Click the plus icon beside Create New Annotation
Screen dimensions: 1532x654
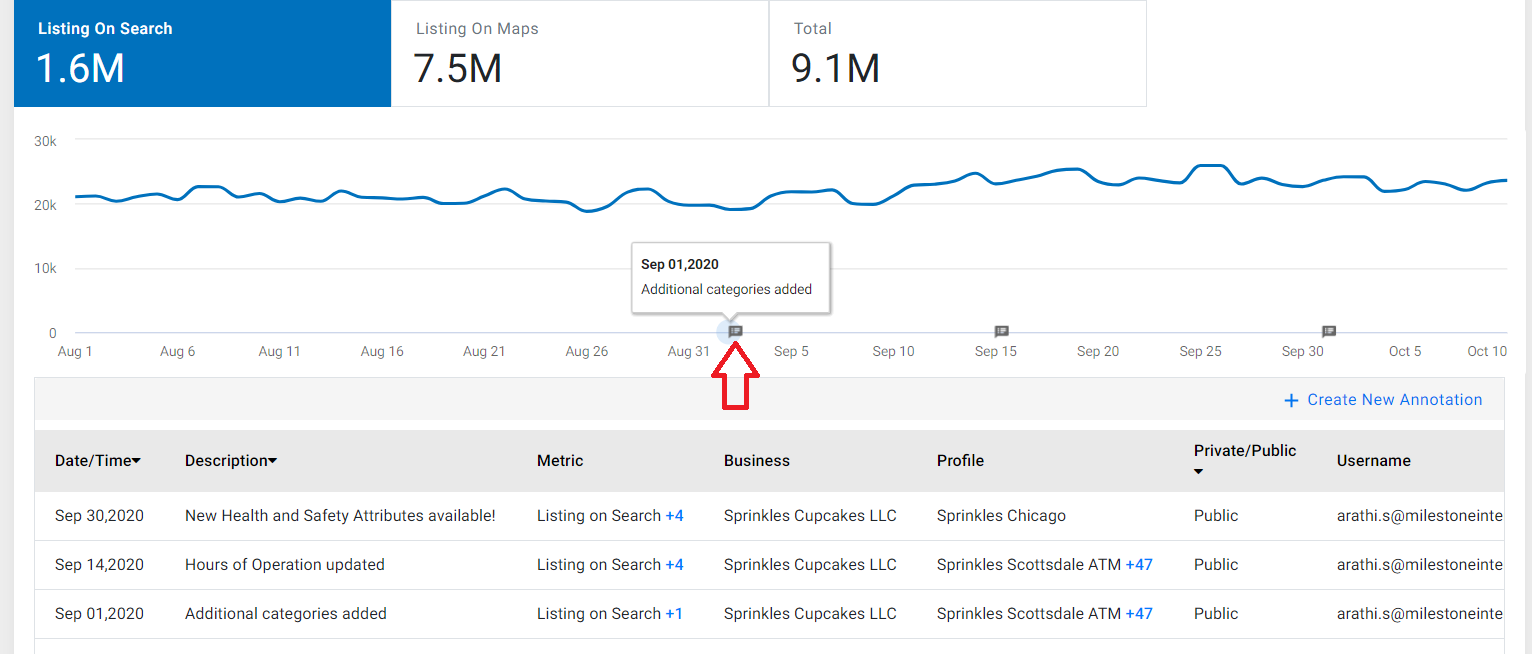(1291, 400)
